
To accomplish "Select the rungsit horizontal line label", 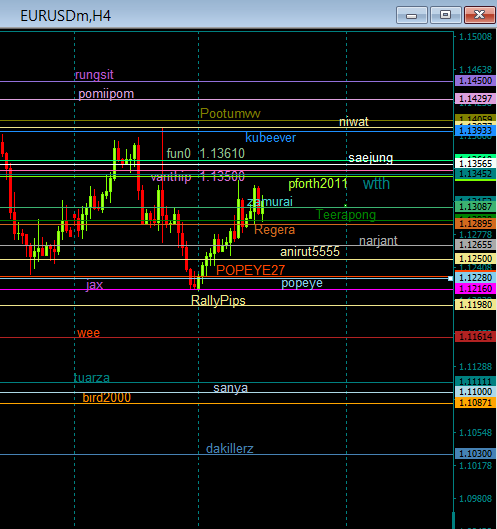I will click(94, 75).
